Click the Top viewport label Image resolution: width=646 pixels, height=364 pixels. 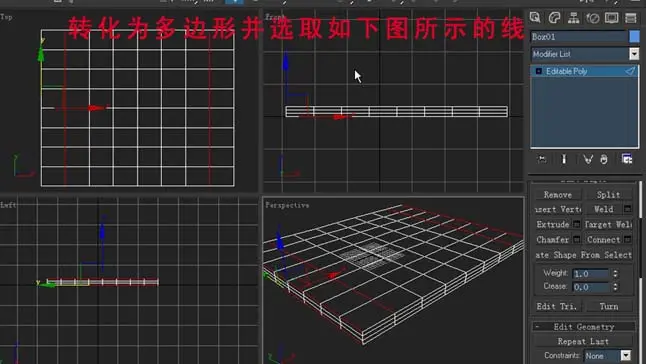[x=6, y=17]
